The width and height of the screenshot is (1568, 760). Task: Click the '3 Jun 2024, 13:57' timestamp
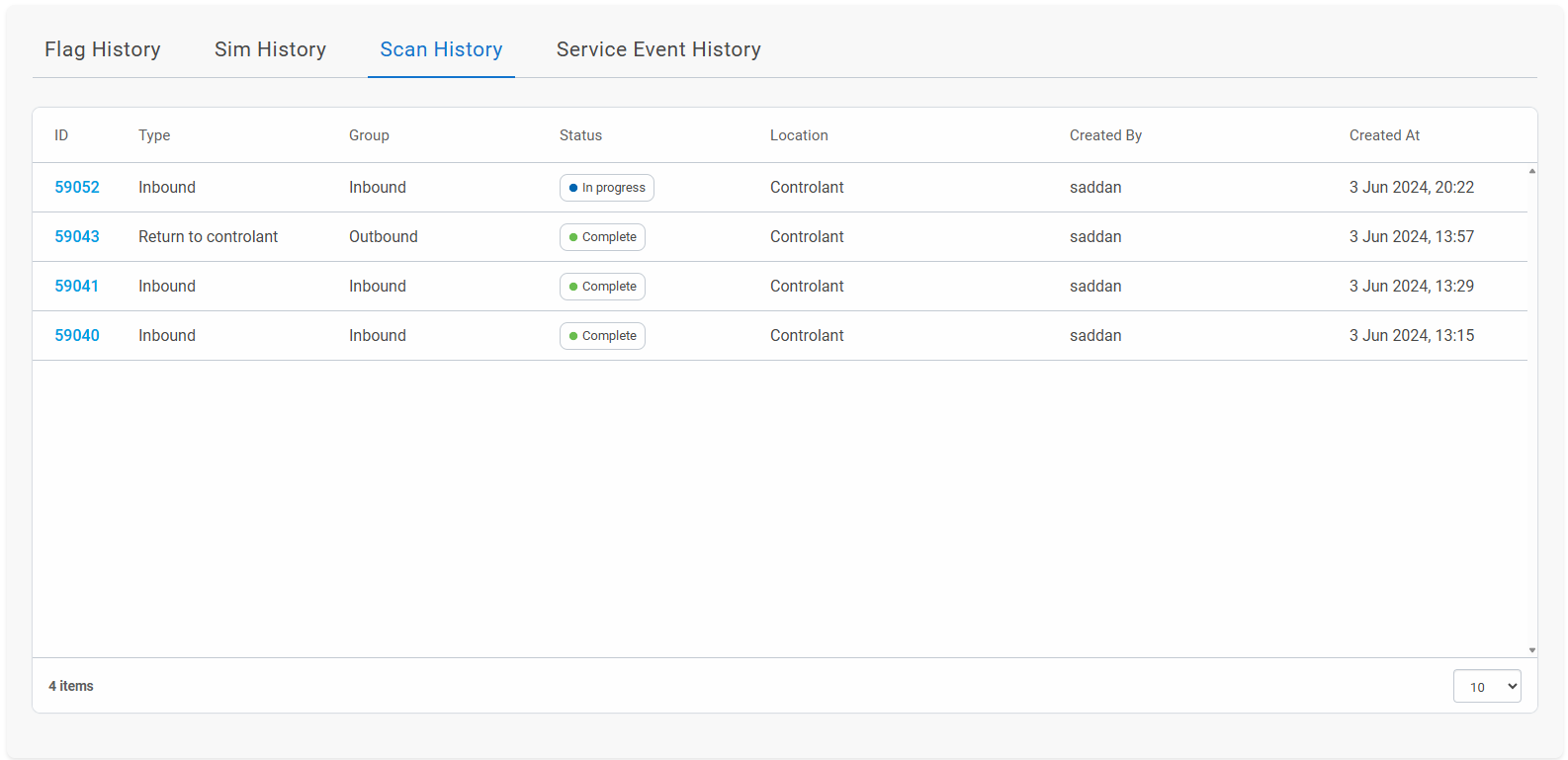(1412, 237)
